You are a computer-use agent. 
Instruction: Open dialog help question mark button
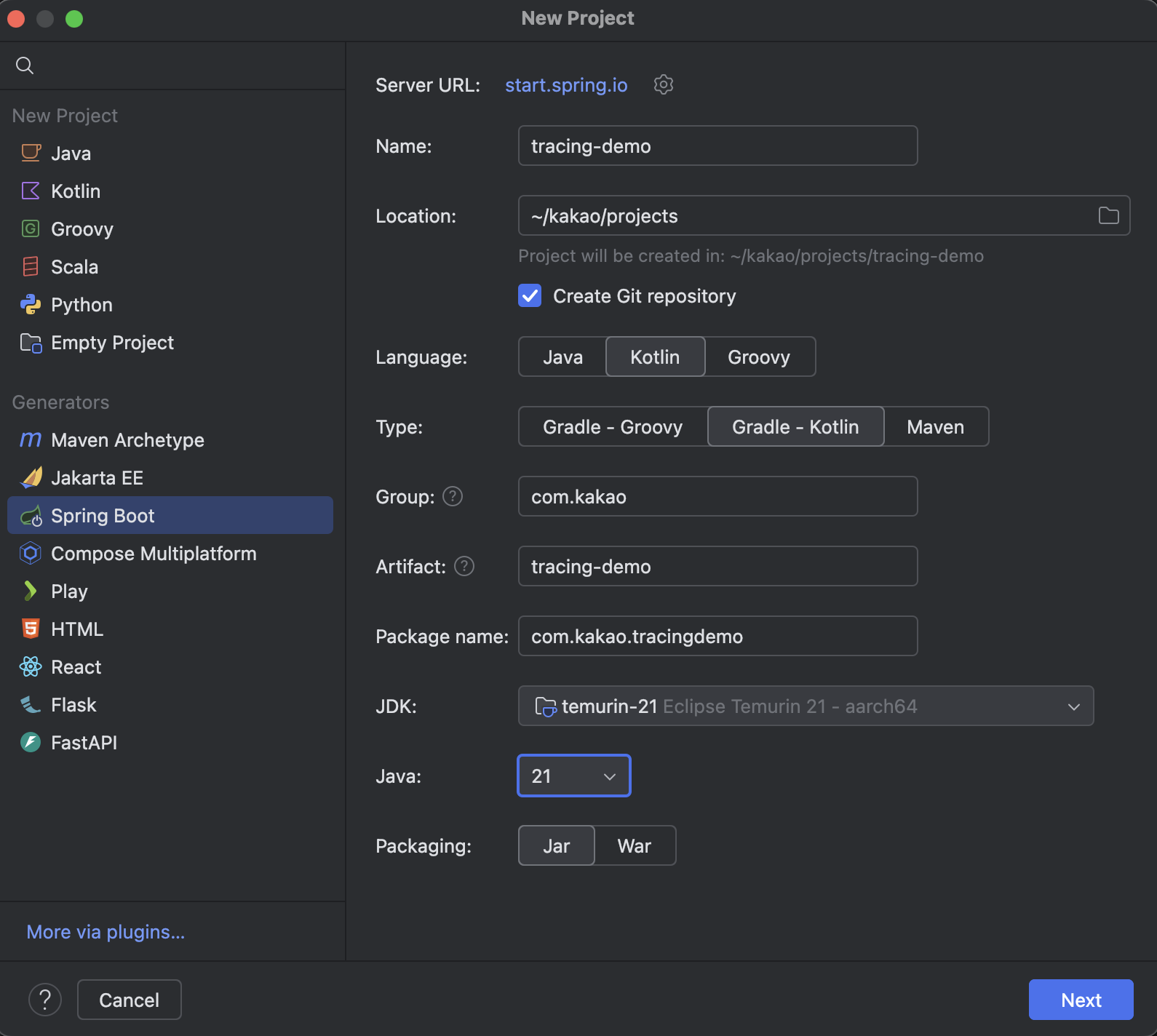point(45,1000)
